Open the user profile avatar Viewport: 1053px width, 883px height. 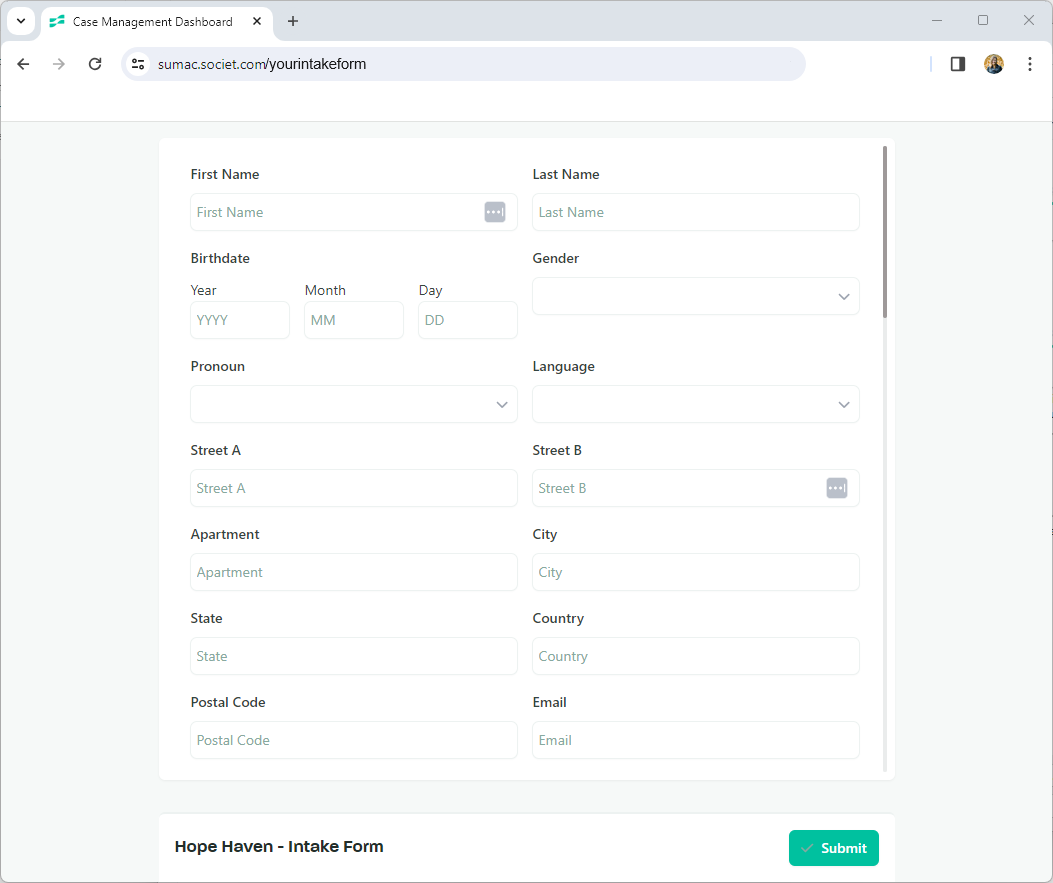[994, 64]
